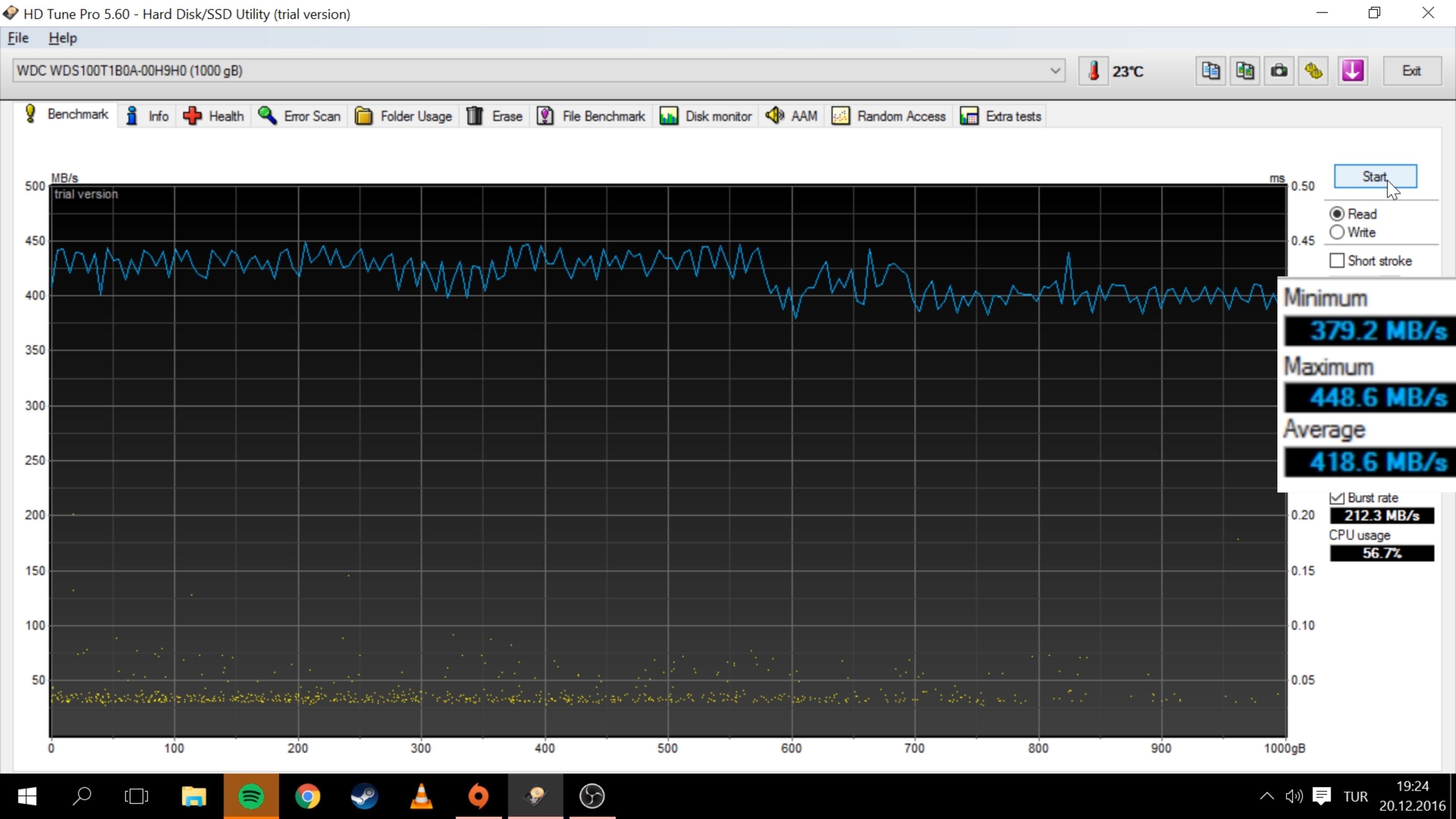The width and height of the screenshot is (1456, 819).
Task: Open the options gears icon
Action: click(x=1313, y=71)
